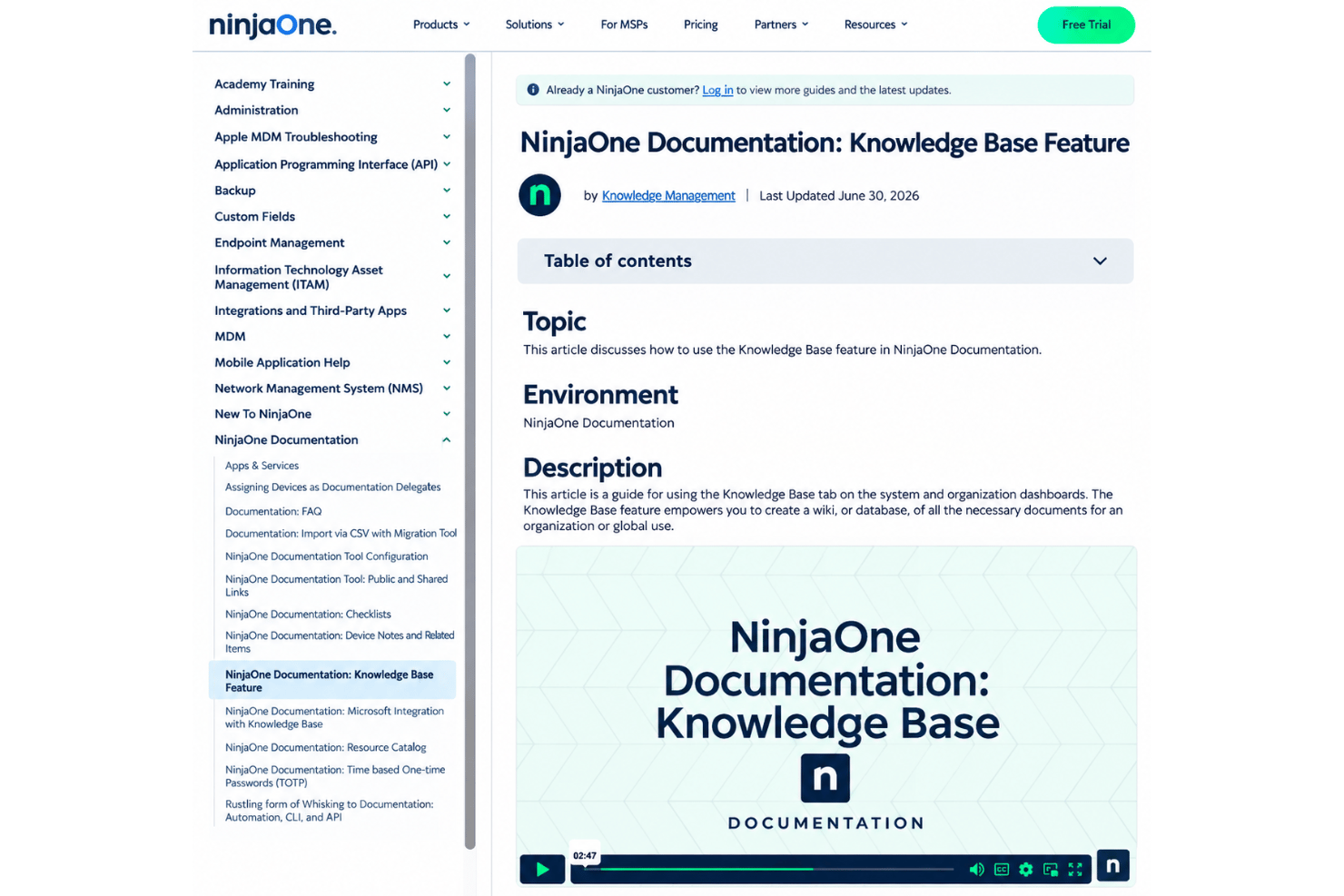Click the info icon in customer notice
1344x896 pixels.
click(533, 90)
